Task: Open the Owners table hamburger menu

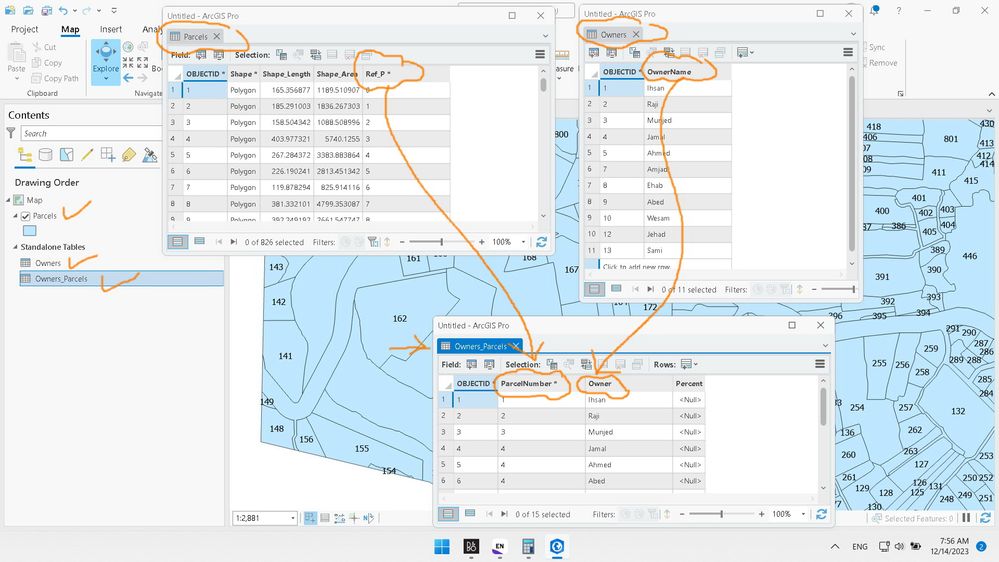Action: click(x=847, y=52)
